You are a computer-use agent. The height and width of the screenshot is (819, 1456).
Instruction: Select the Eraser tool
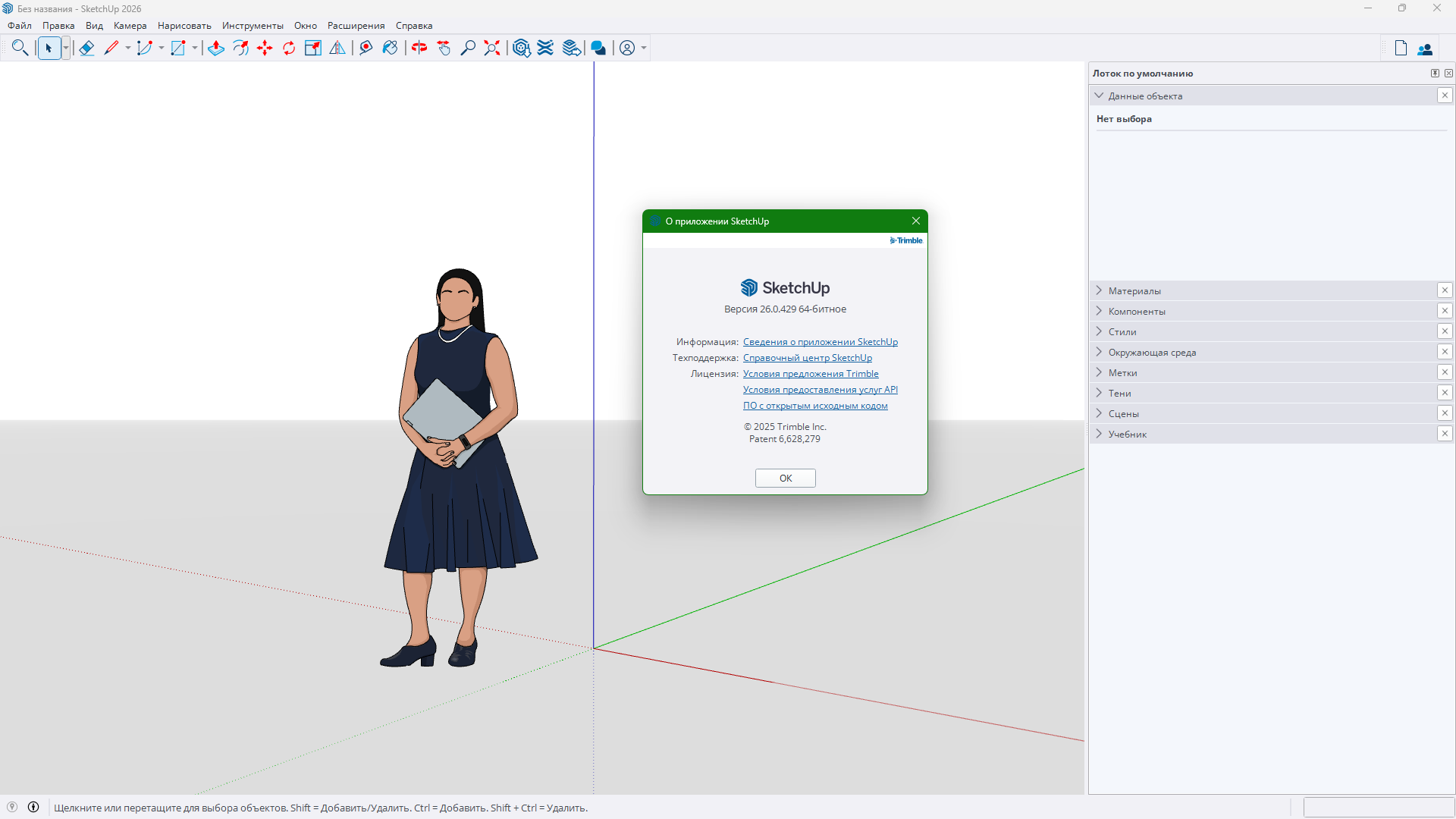(86, 48)
